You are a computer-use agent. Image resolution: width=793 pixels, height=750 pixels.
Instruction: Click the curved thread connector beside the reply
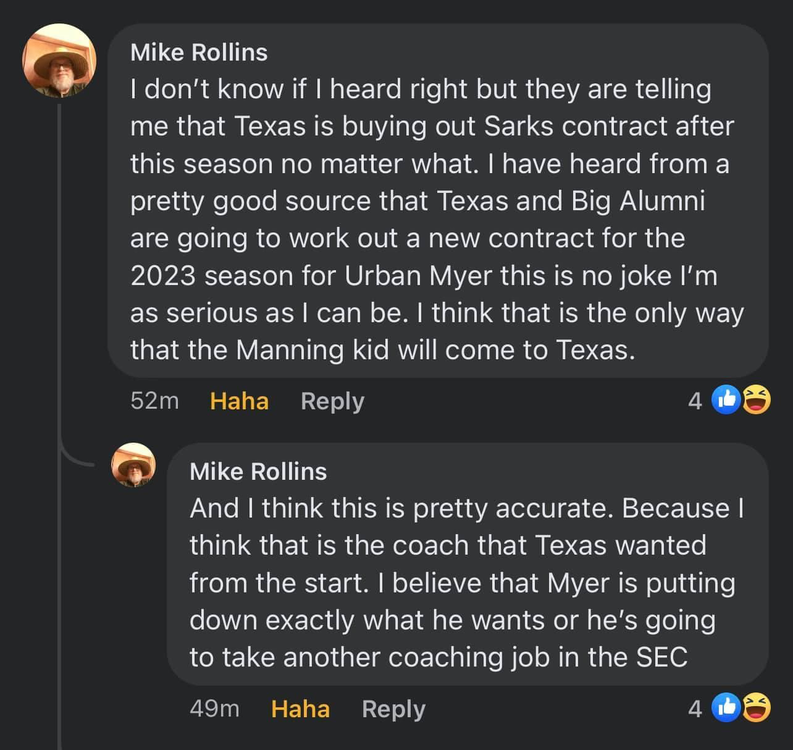[x=80, y=458]
